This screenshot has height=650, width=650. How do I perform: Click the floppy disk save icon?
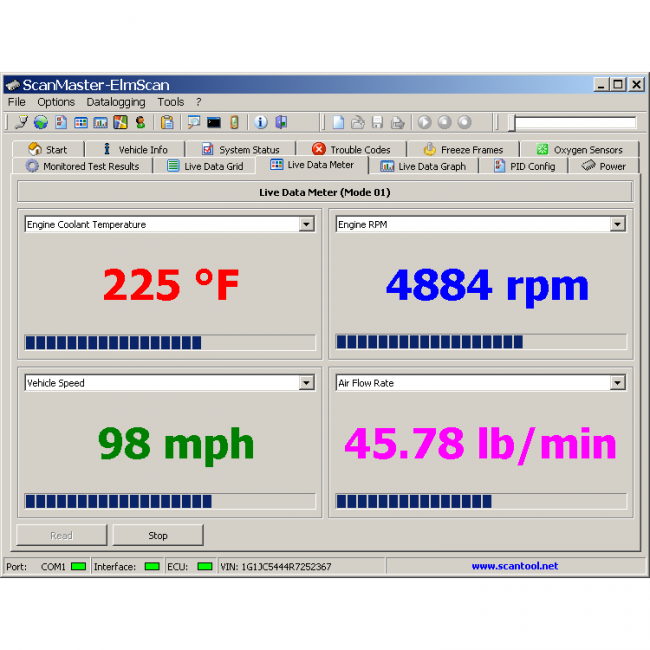(x=377, y=123)
